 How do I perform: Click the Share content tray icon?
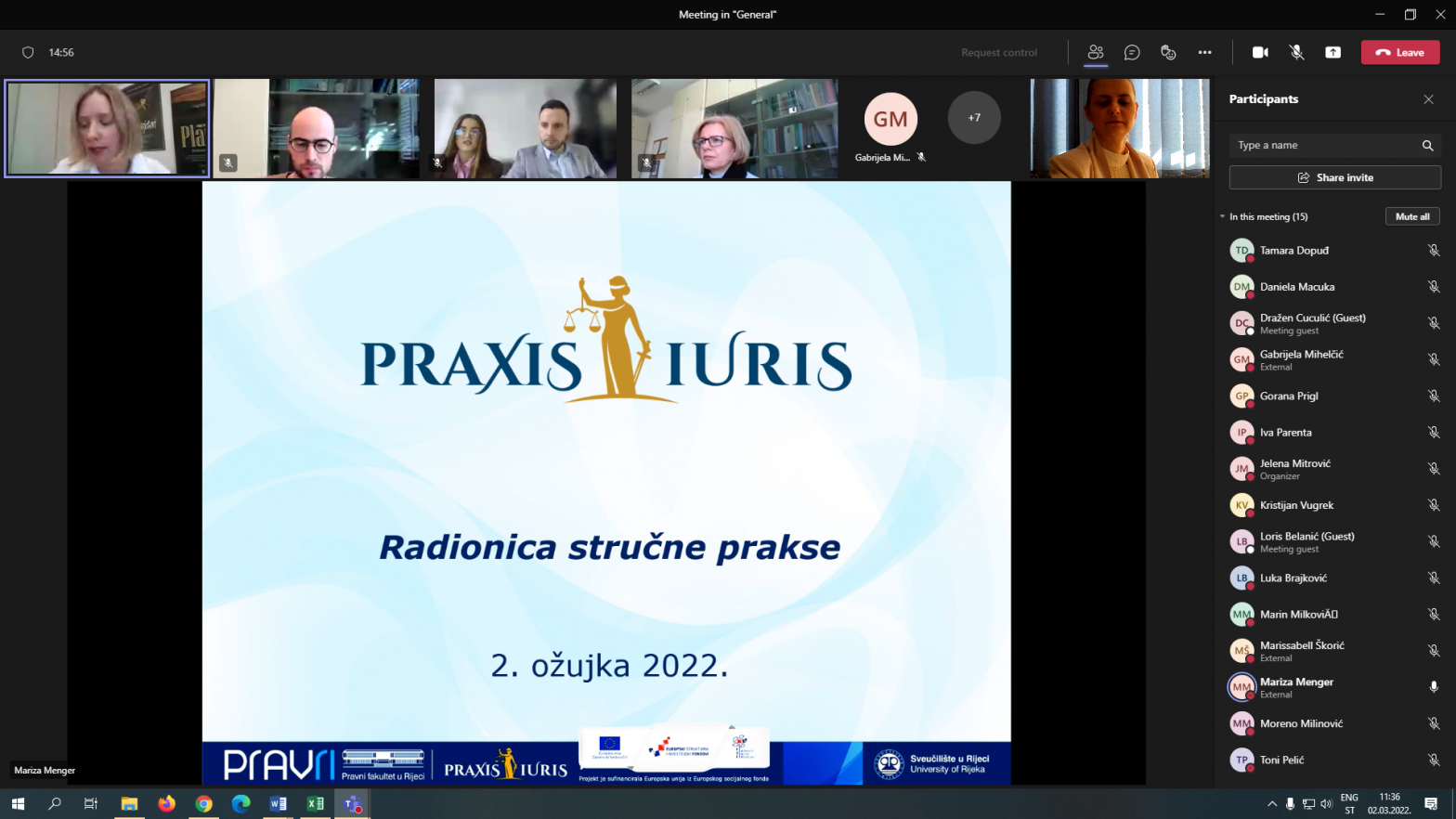tap(1332, 52)
